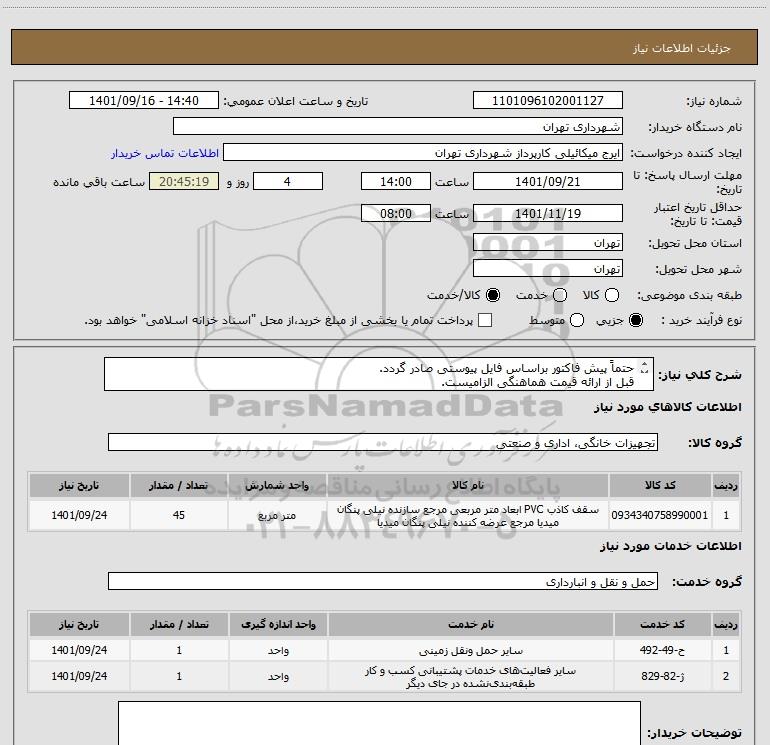770x745 pixels.
Task: Click goods code 093434075899001
Action: [x=660, y=515]
